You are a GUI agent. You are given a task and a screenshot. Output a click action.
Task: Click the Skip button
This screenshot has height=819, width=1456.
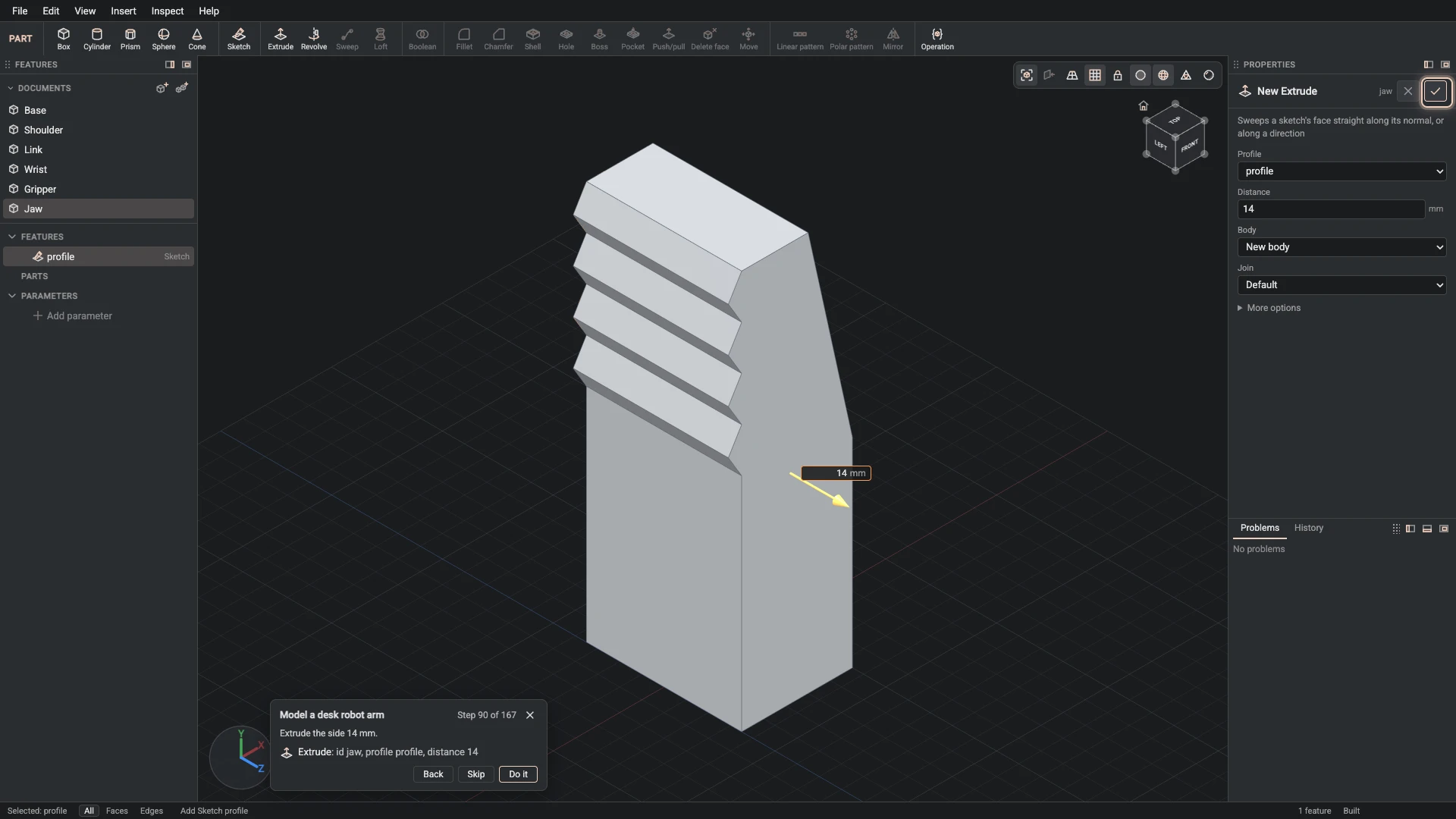click(x=475, y=774)
